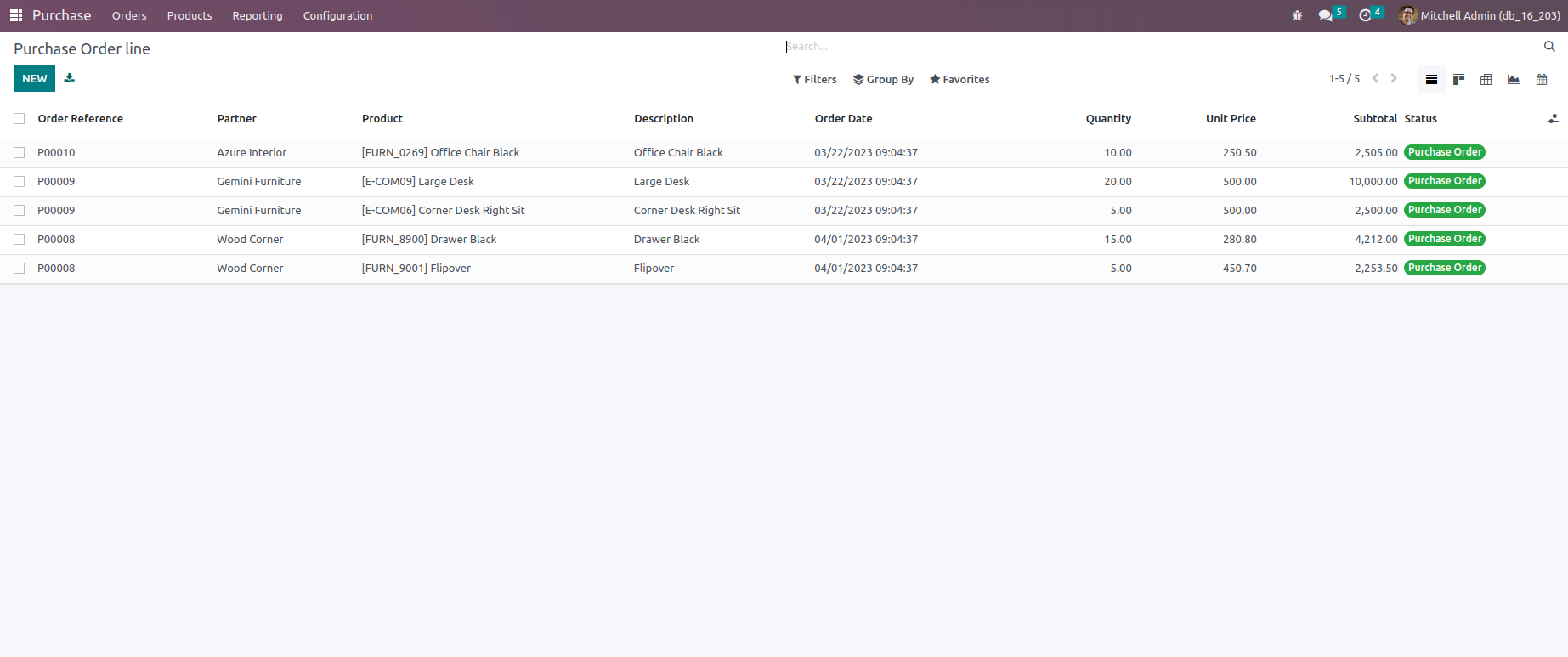Click unit price 280.80 cell
The width and height of the screenshot is (1568, 657).
[x=1240, y=240]
